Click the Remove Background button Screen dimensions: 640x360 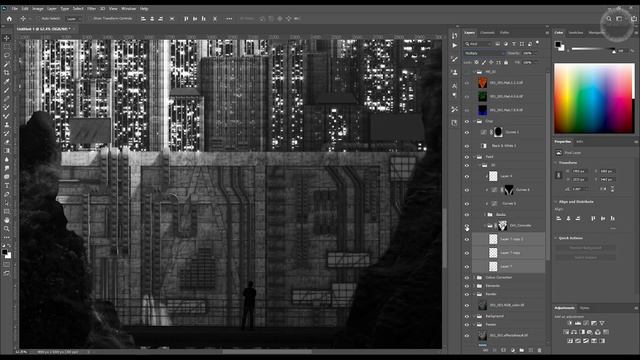coord(586,248)
